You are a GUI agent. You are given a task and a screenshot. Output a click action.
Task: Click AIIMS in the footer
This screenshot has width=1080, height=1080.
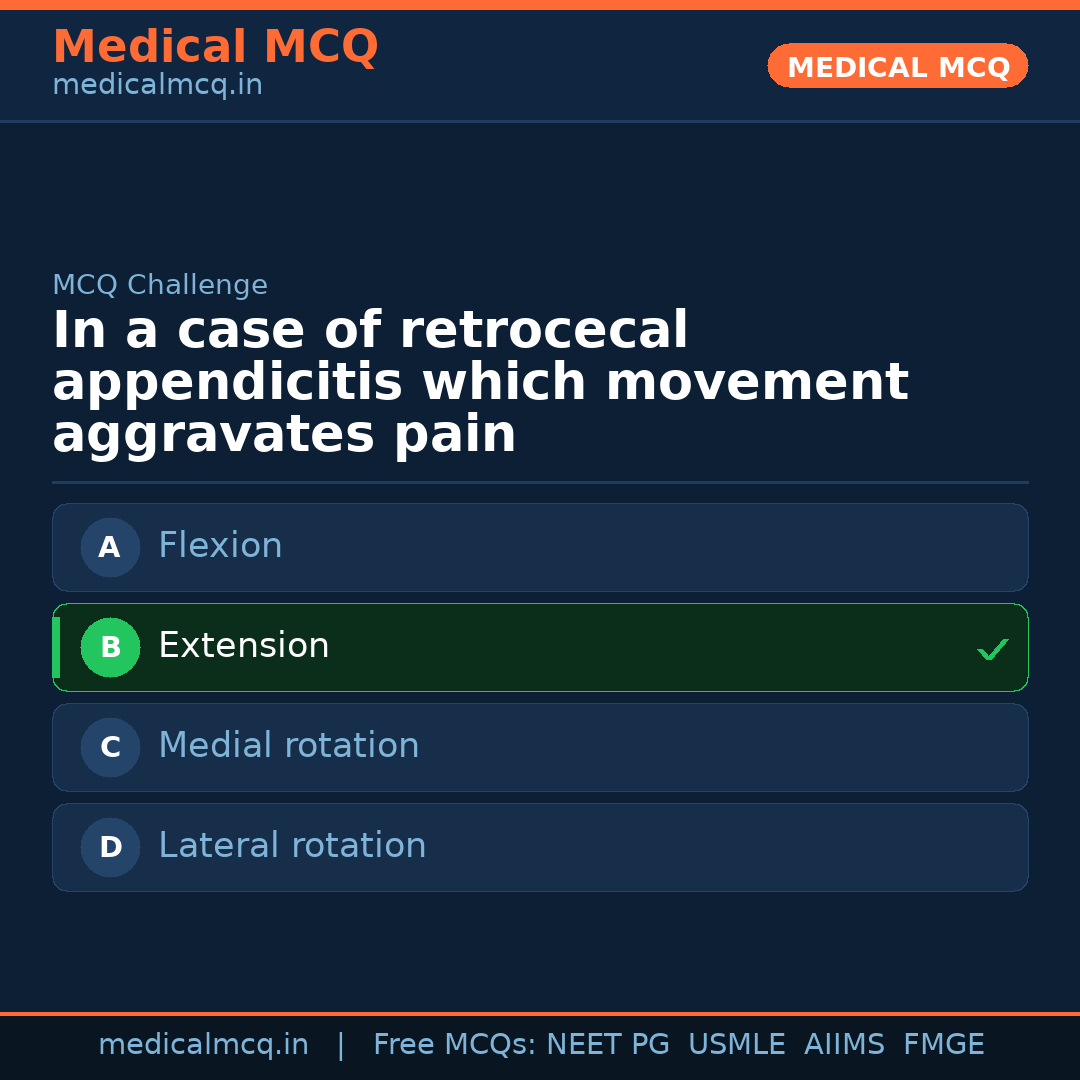(844, 1045)
